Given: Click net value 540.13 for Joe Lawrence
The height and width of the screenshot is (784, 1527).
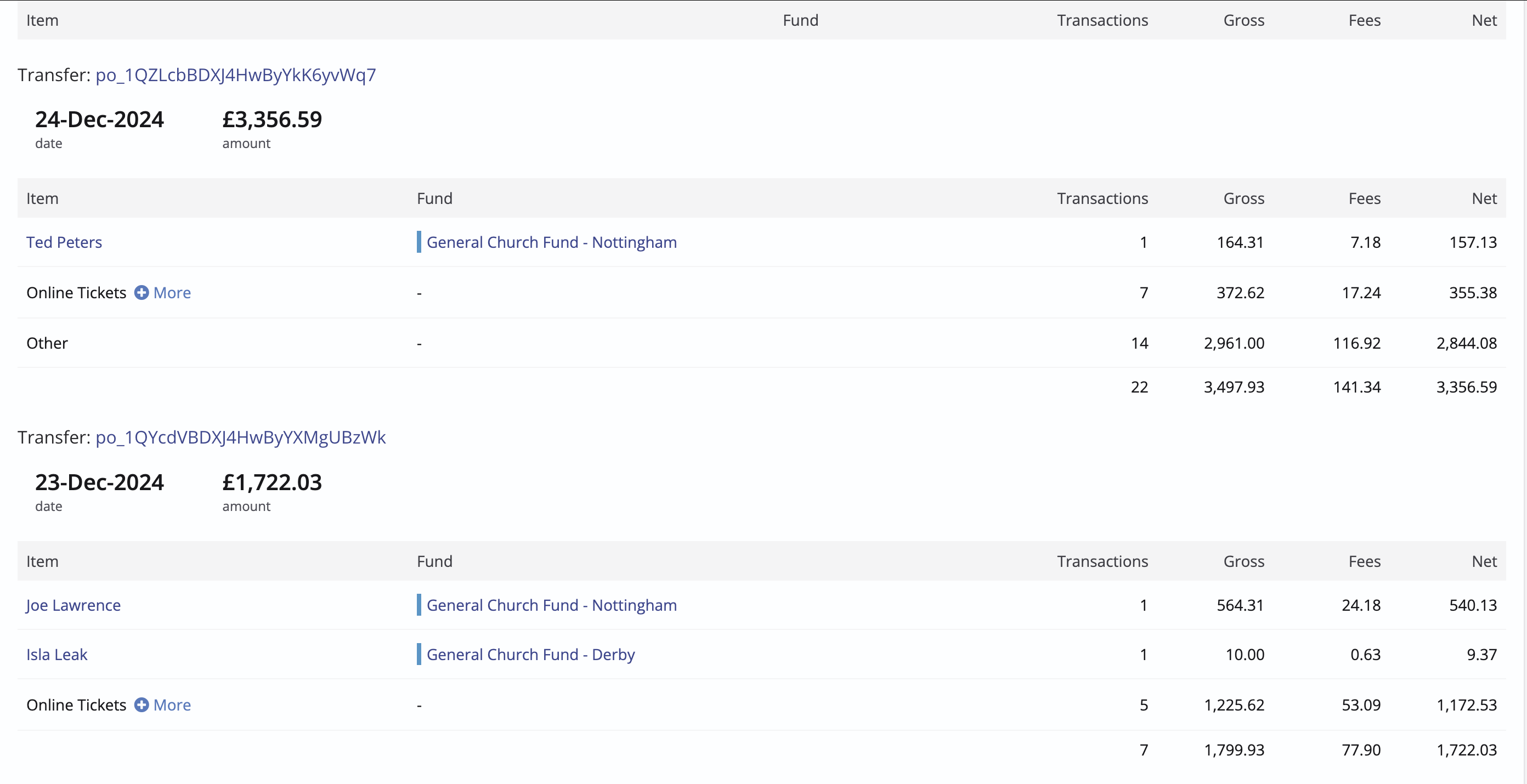Looking at the screenshot, I should pyautogui.click(x=1473, y=605).
